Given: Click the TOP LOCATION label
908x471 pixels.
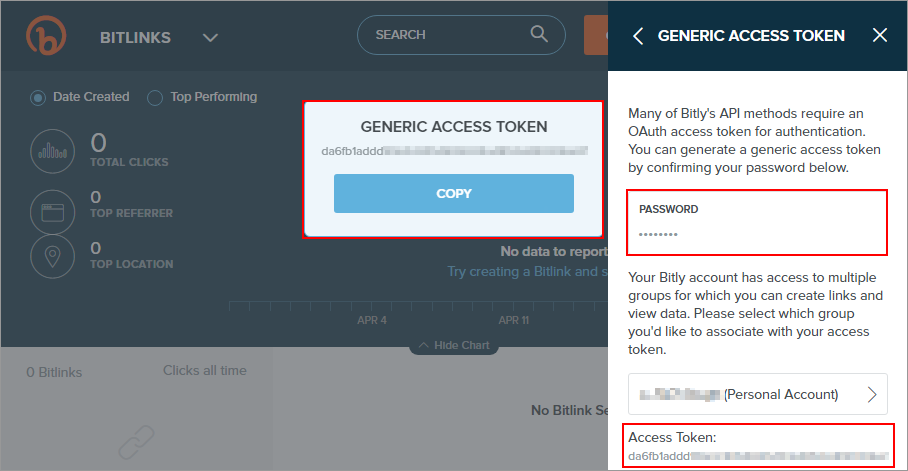Looking at the screenshot, I should (x=131, y=264).
